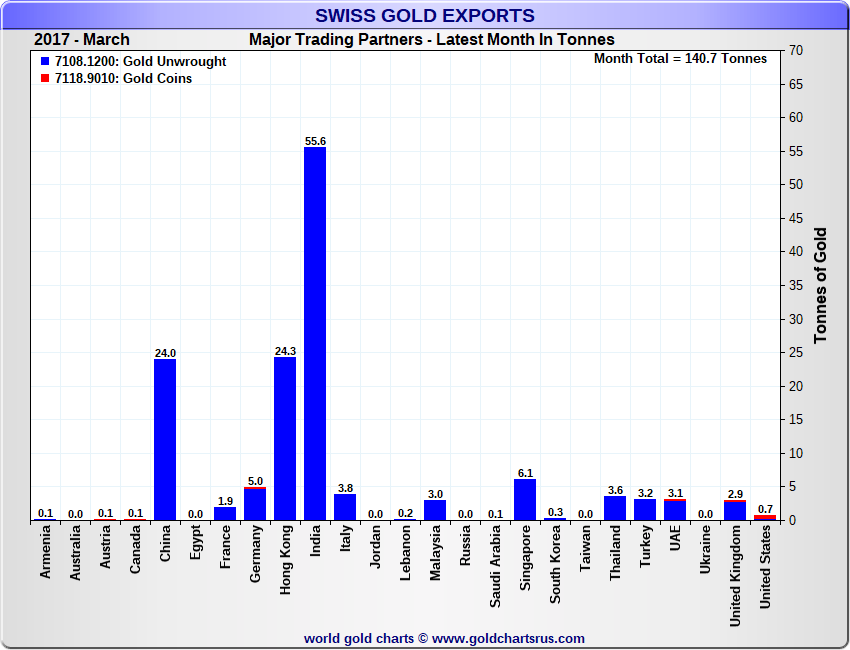Viewport: 850px width, 650px height.
Task: Click the 'Egypt' axis label
Action: (x=196, y=543)
